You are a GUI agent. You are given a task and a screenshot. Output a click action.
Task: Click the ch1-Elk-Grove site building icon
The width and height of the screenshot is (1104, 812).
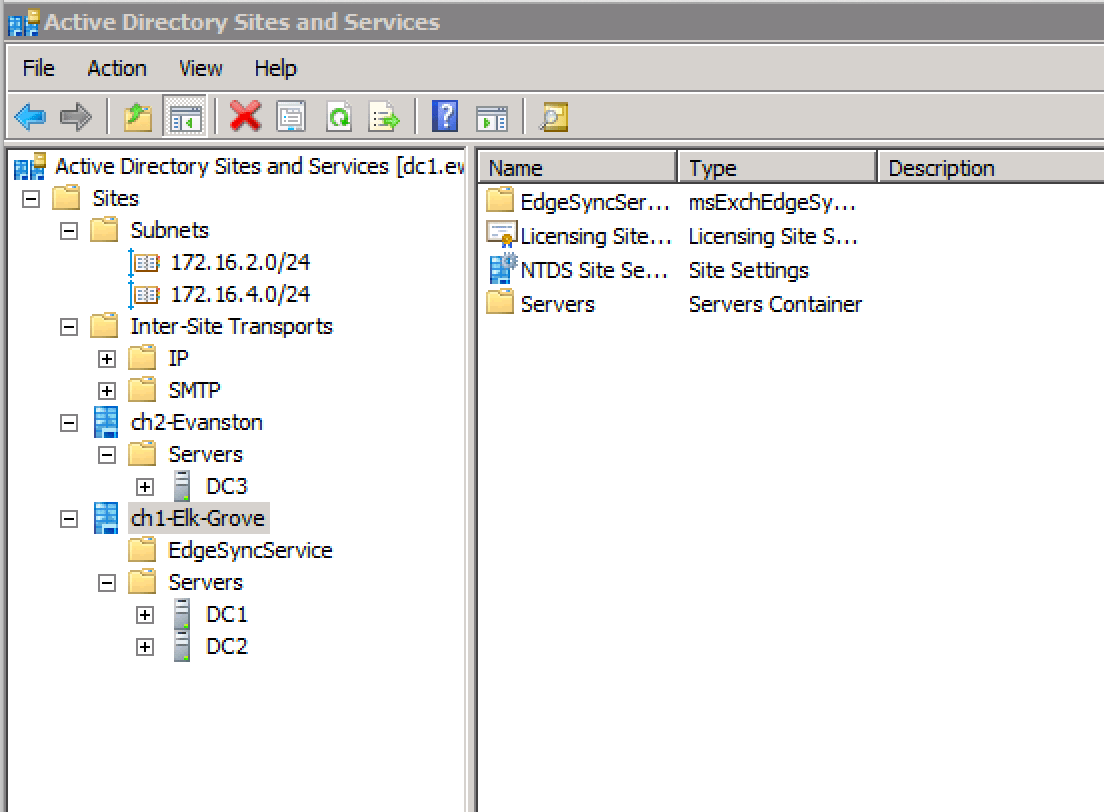pyautogui.click(x=106, y=518)
